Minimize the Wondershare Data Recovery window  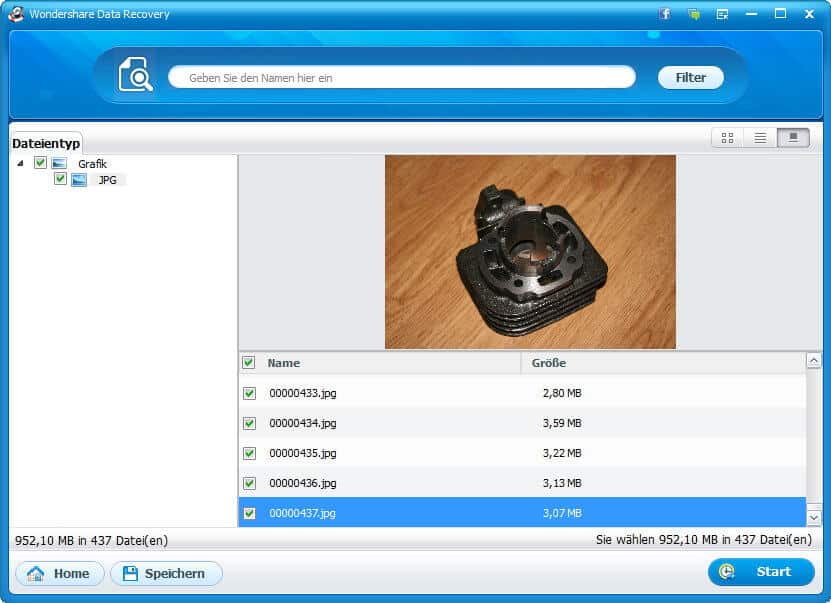(x=752, y=14)
